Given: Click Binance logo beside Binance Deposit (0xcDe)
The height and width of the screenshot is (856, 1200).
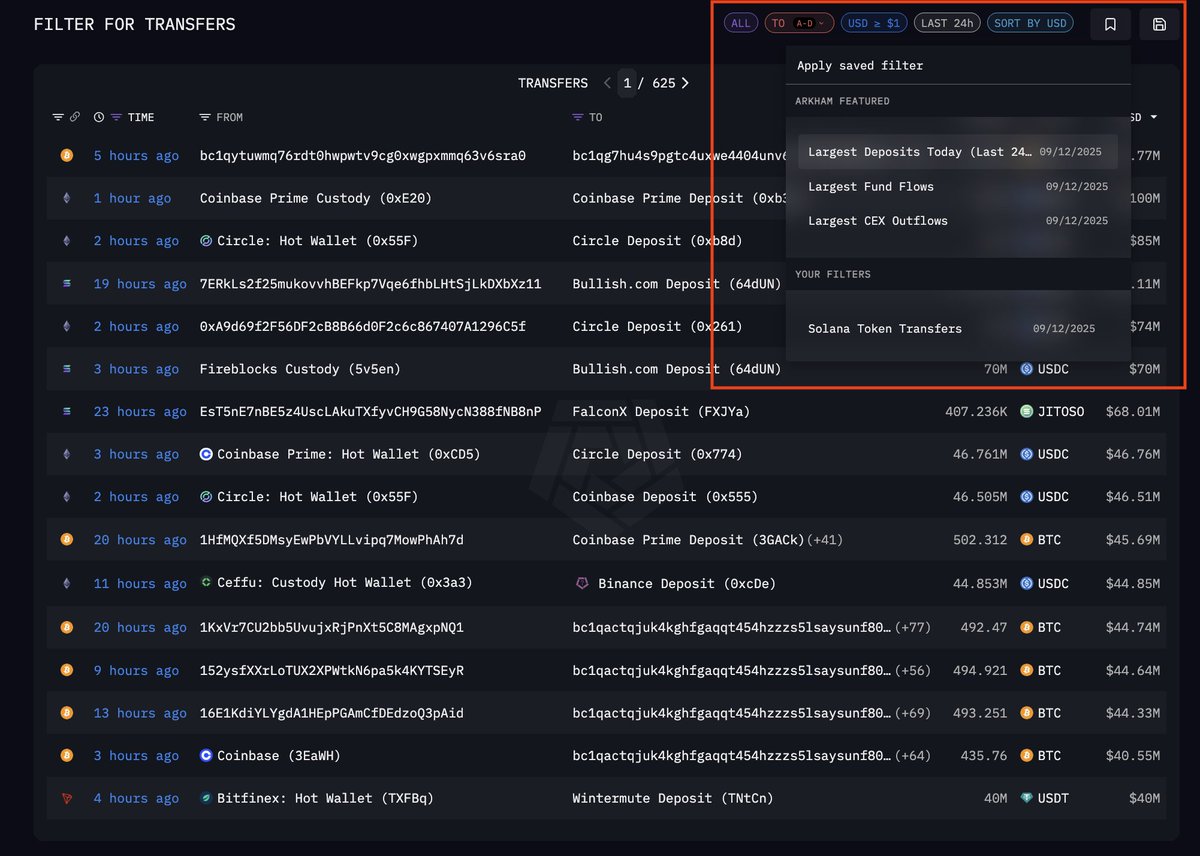Looking at the screenshot, I should click(581, 583).
